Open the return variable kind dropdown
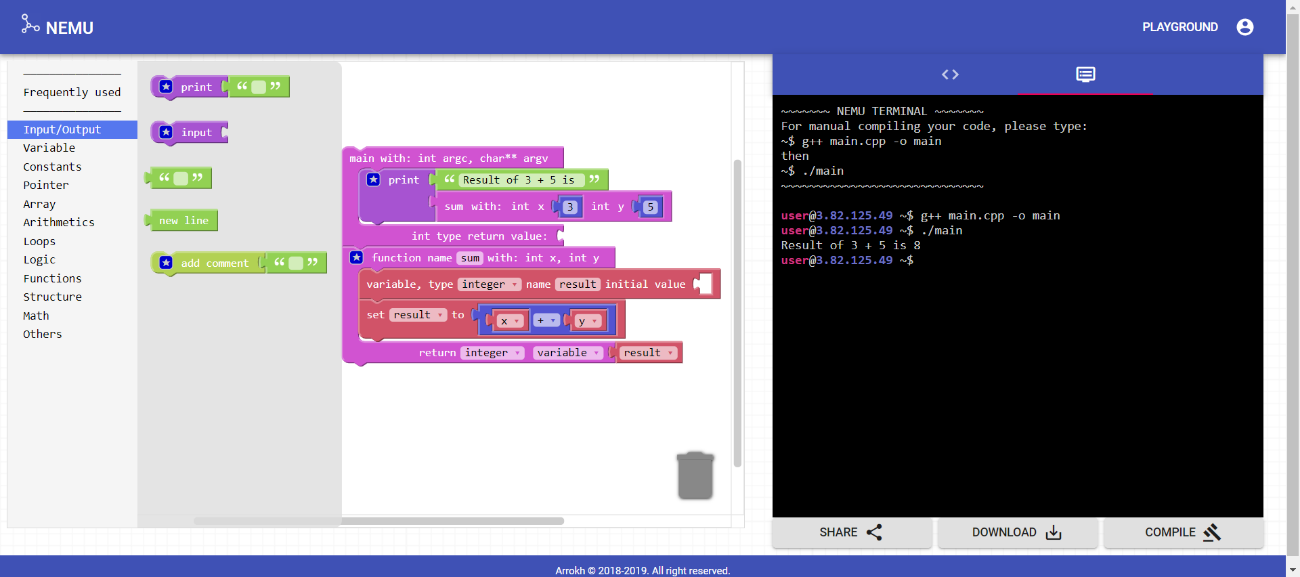1300x577 pixels. [x=568, y=352]
